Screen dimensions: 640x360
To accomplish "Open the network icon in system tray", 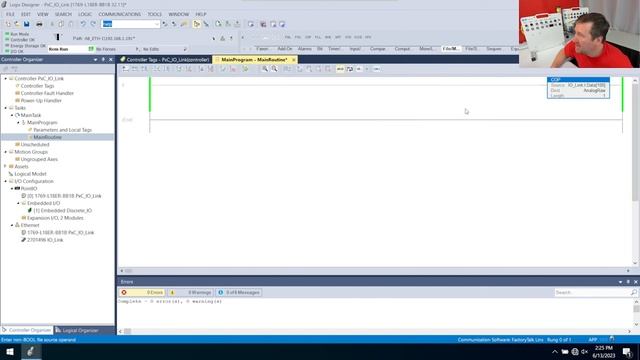I will 575,351.
